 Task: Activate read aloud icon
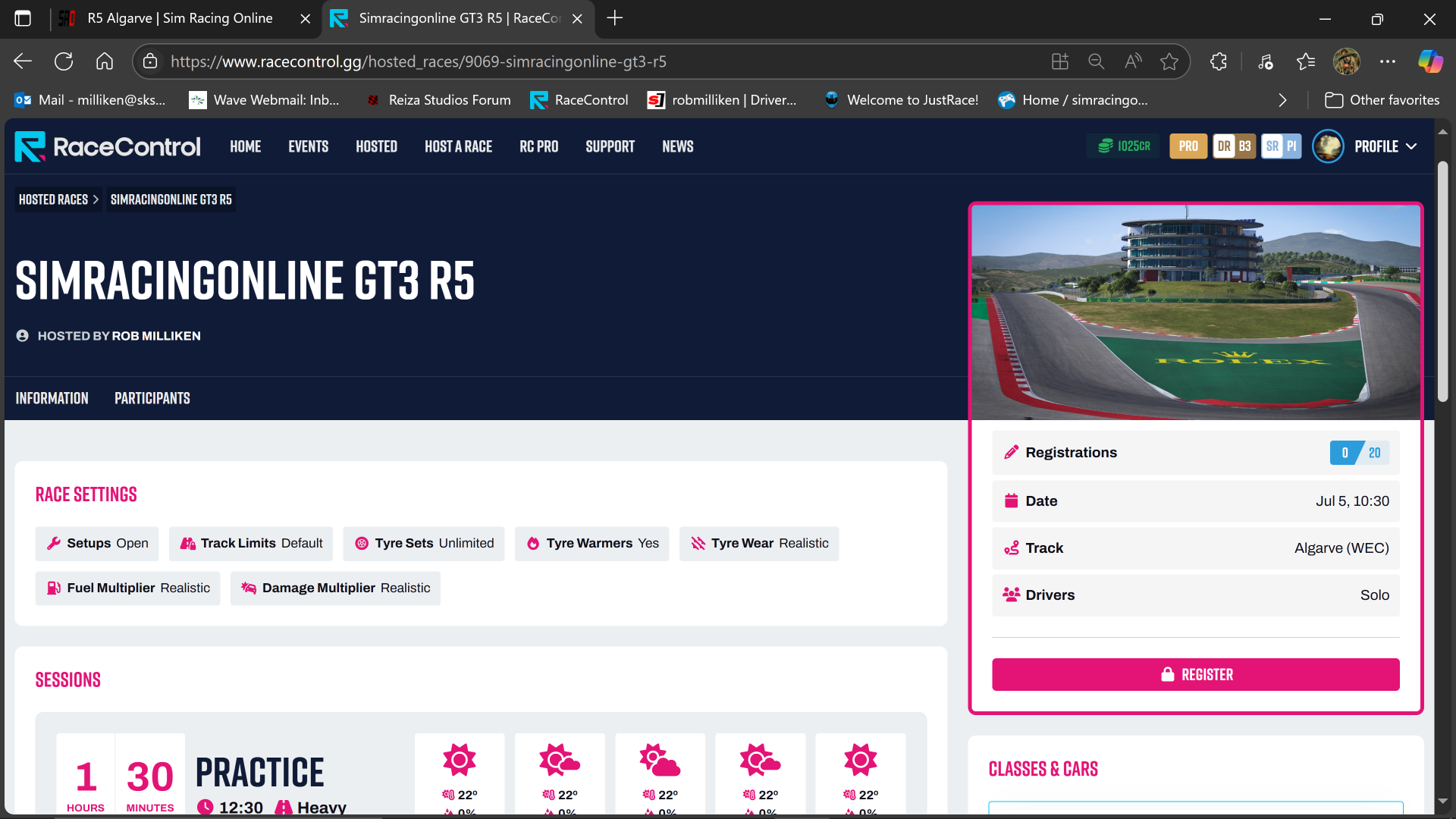1133,61
